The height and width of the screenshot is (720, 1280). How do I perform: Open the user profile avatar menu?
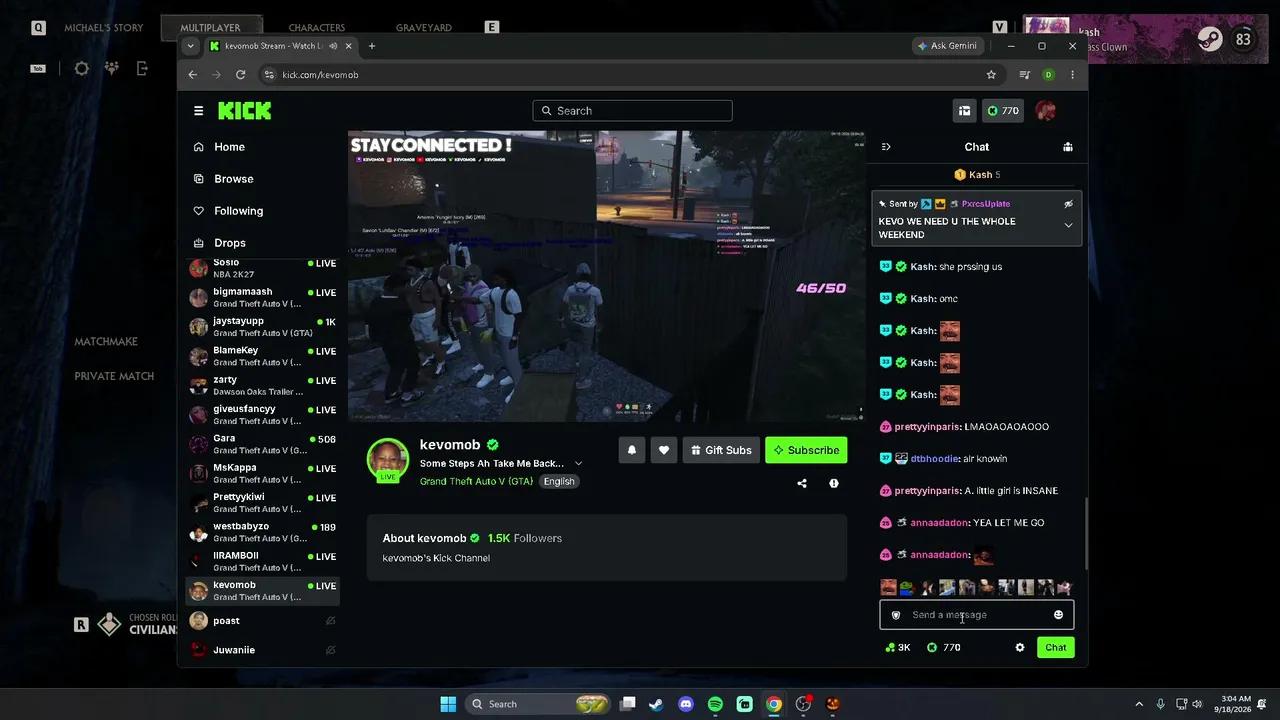(1045, 111)
